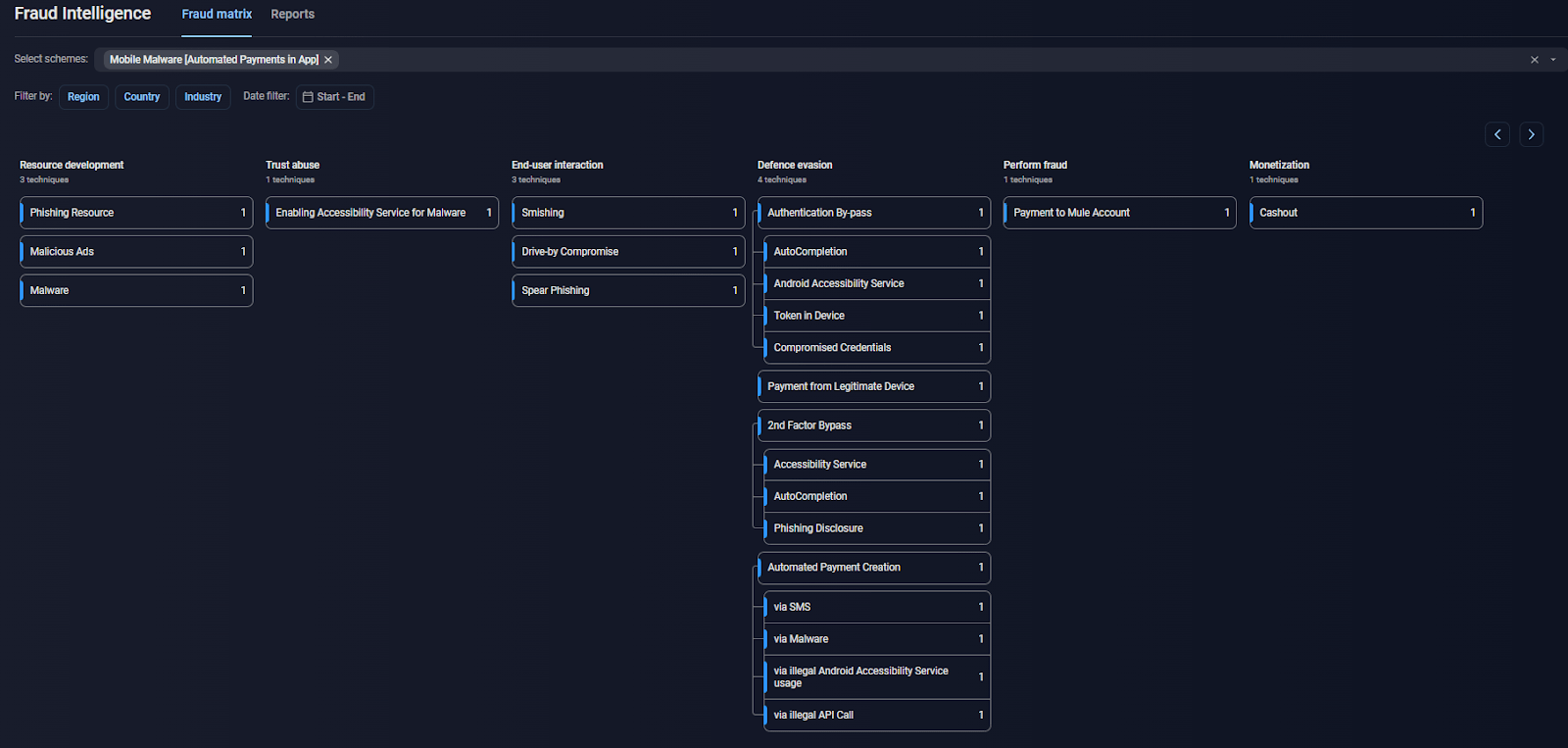
Task: Filter by Country
Action: (142, 97)
